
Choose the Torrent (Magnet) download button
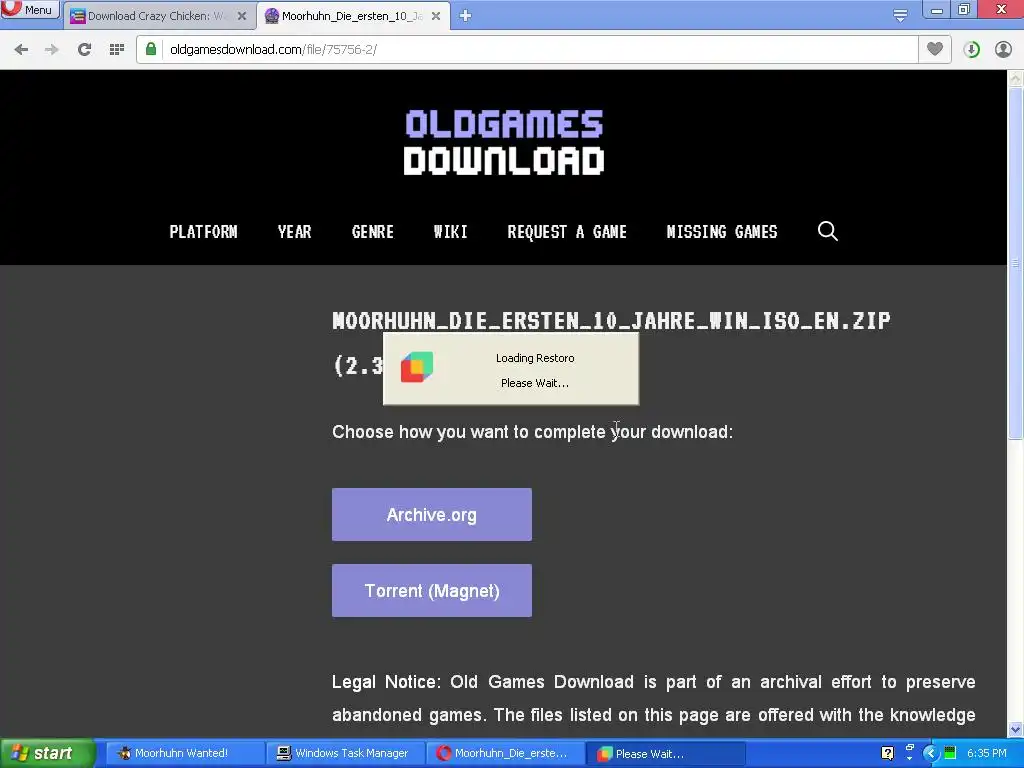coord(432,591)
